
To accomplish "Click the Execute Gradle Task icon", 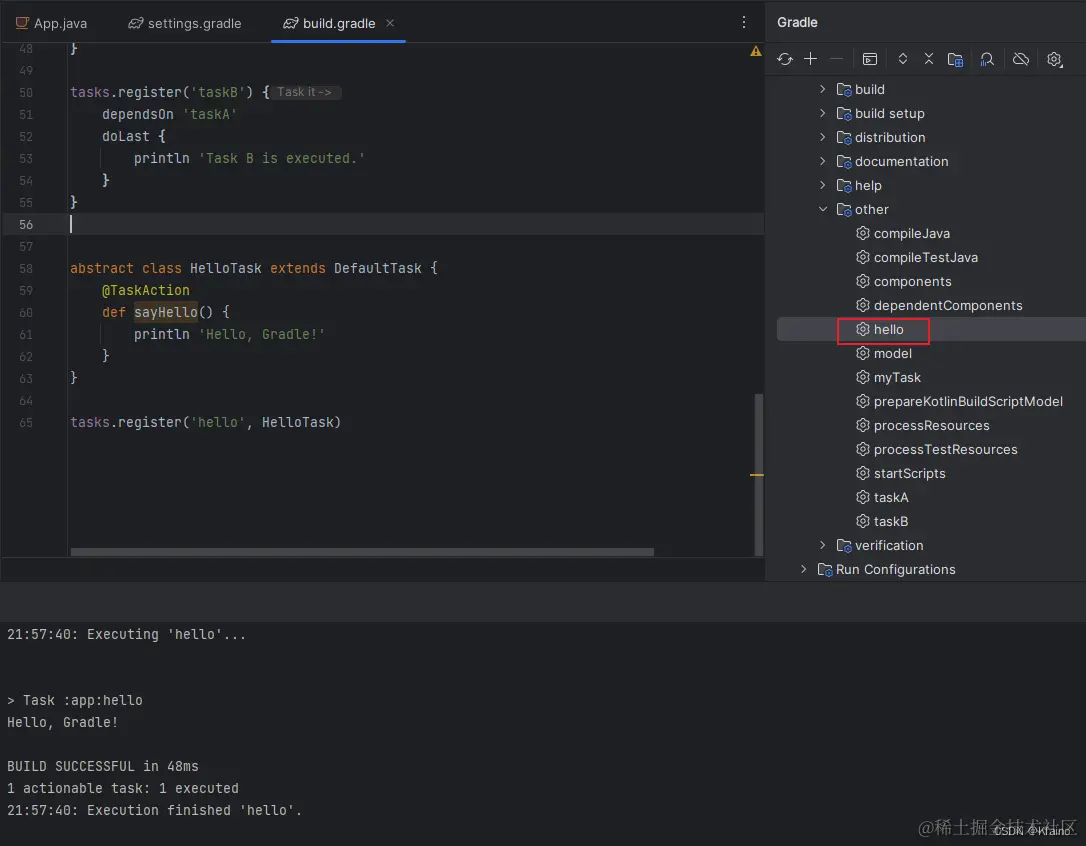I will [x=870, y=60].
